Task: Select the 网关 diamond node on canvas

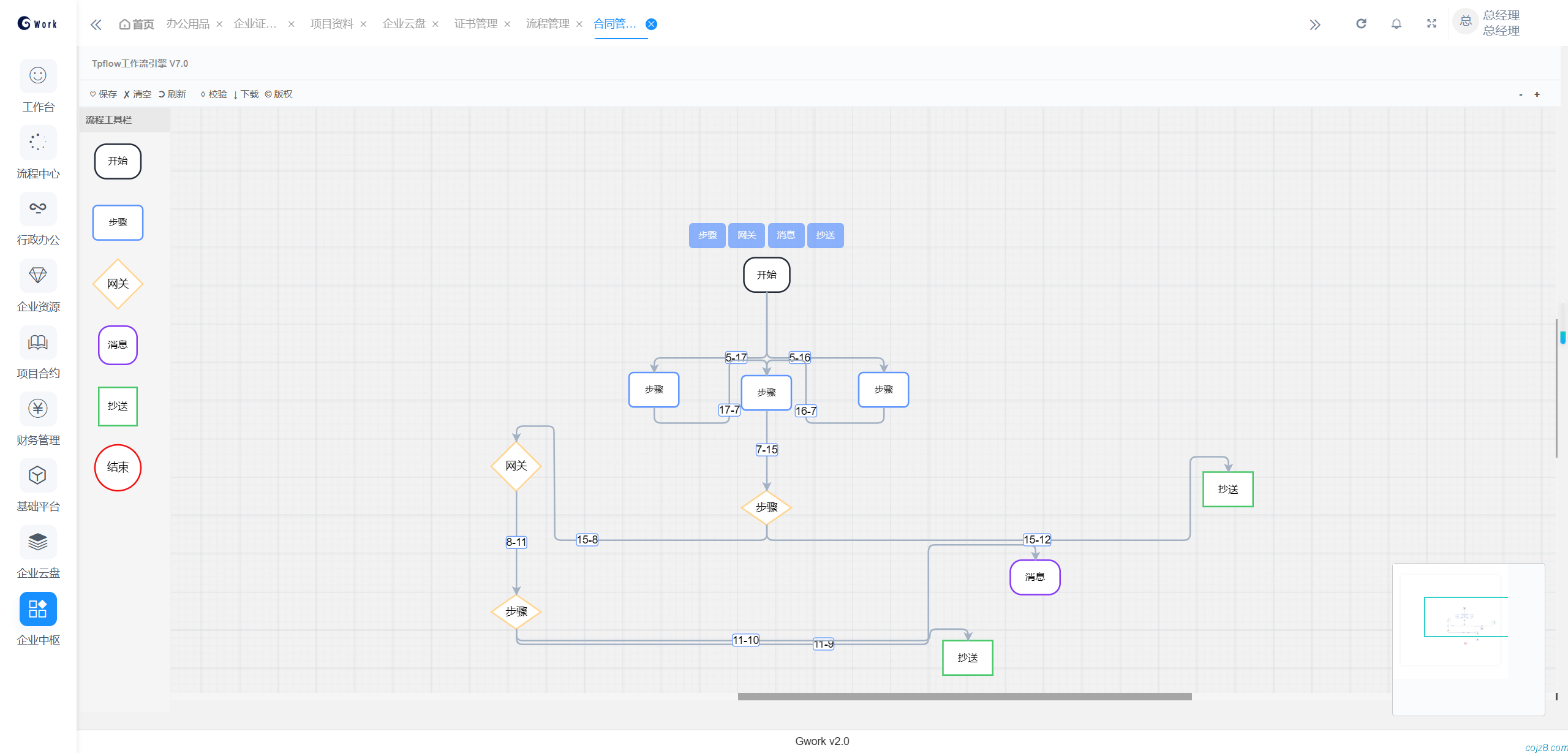Action: 516,466
